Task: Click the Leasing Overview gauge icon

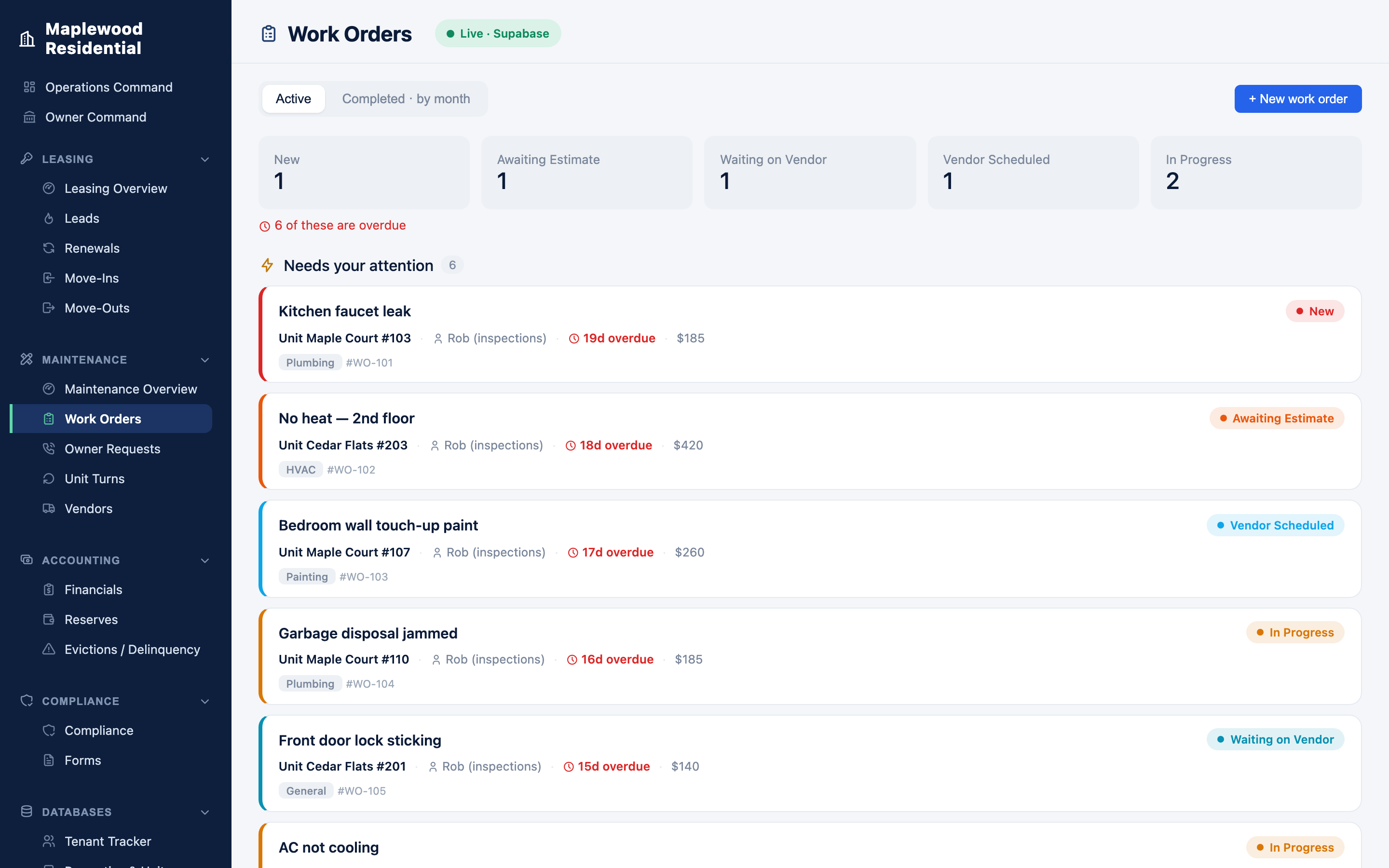Action: tap(49, 188)
